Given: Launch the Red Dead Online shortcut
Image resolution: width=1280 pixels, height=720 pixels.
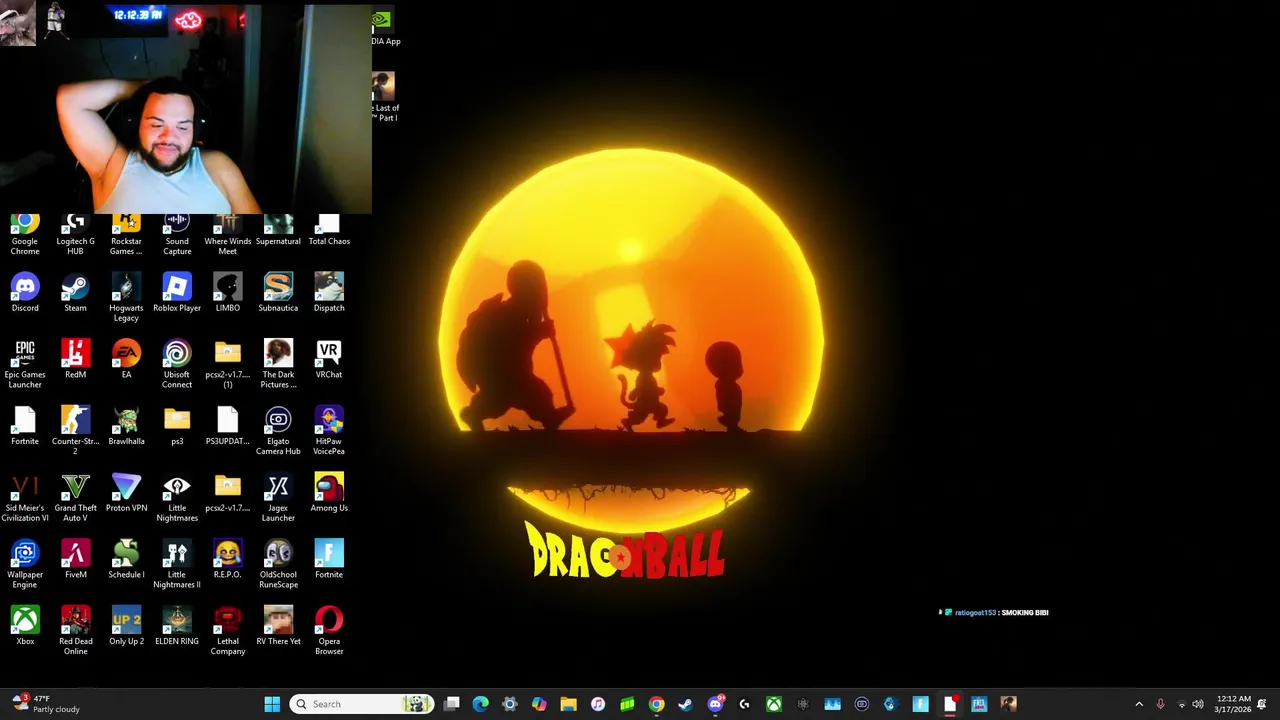Looking at the screenshot, I should pos(75,631).
